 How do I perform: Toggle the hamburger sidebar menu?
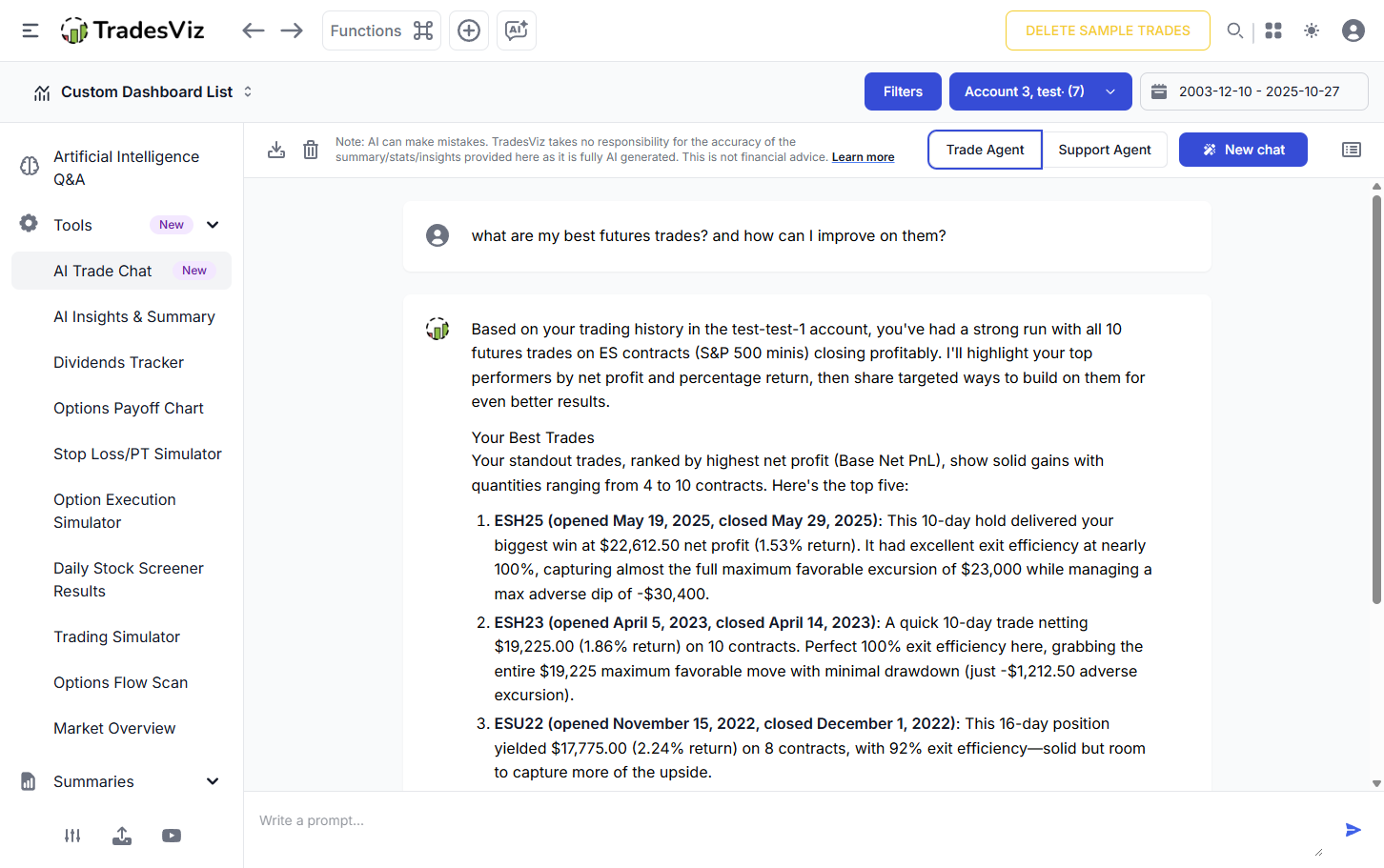pyautogui.click(x=31, y=30)
